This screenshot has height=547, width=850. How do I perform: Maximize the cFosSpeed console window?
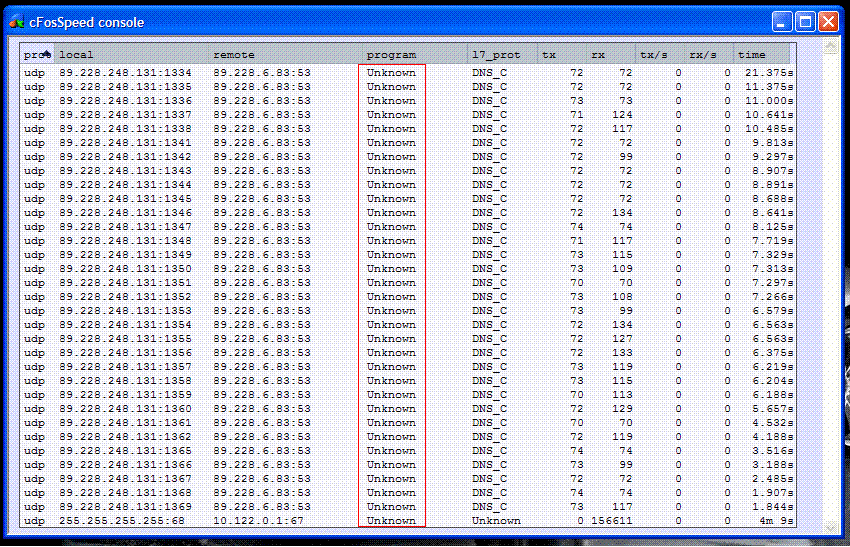tap(805, 22)
